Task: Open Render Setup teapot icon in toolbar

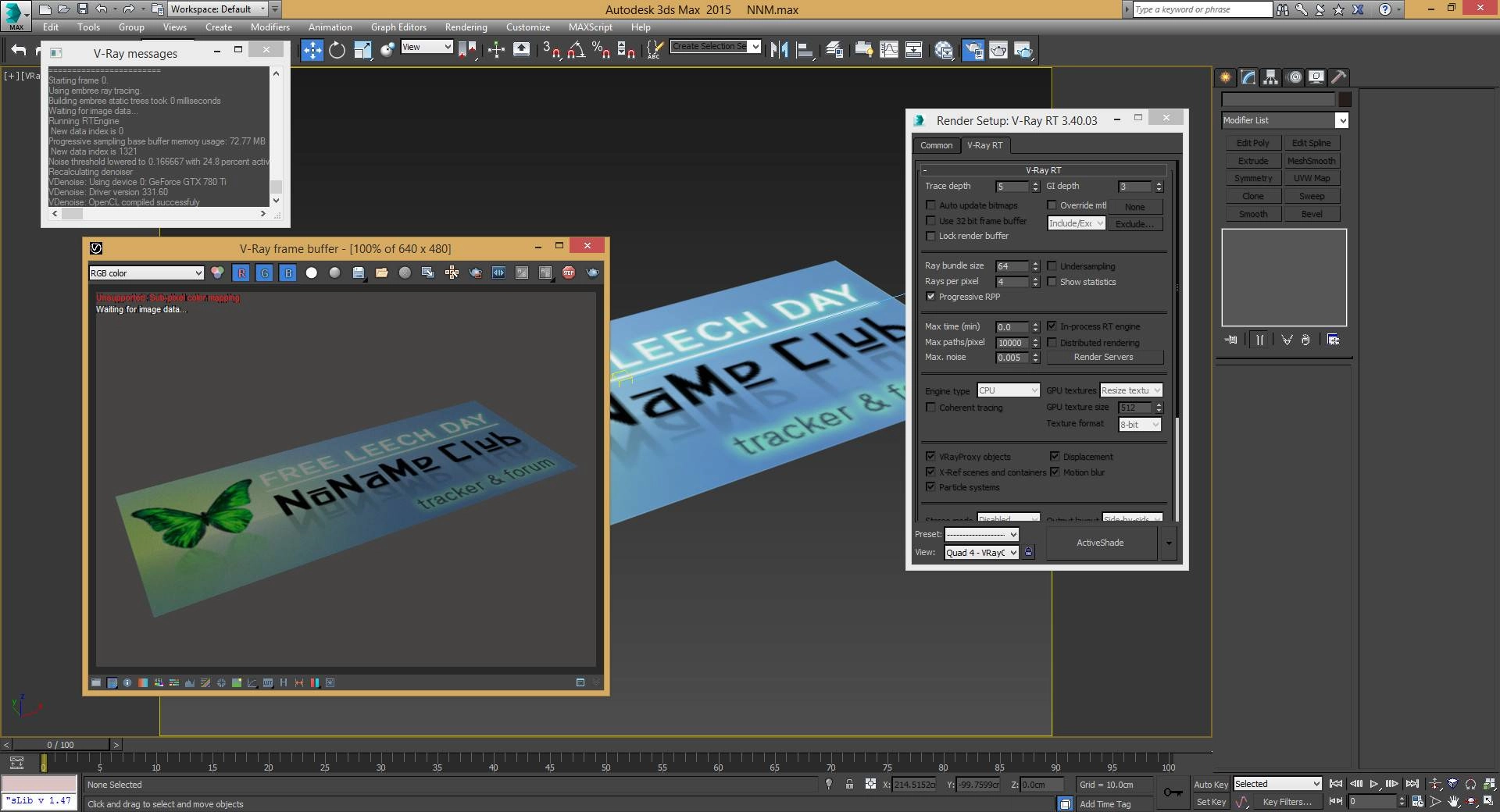Action: (973, 50)
